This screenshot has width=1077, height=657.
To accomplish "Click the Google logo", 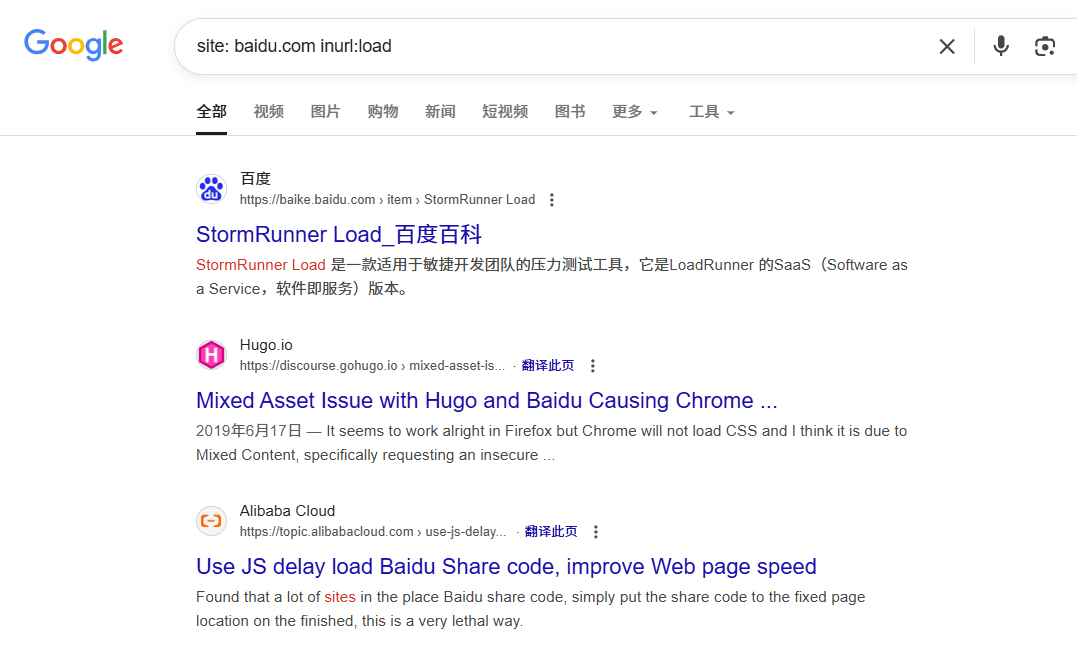I will [73, 45].
